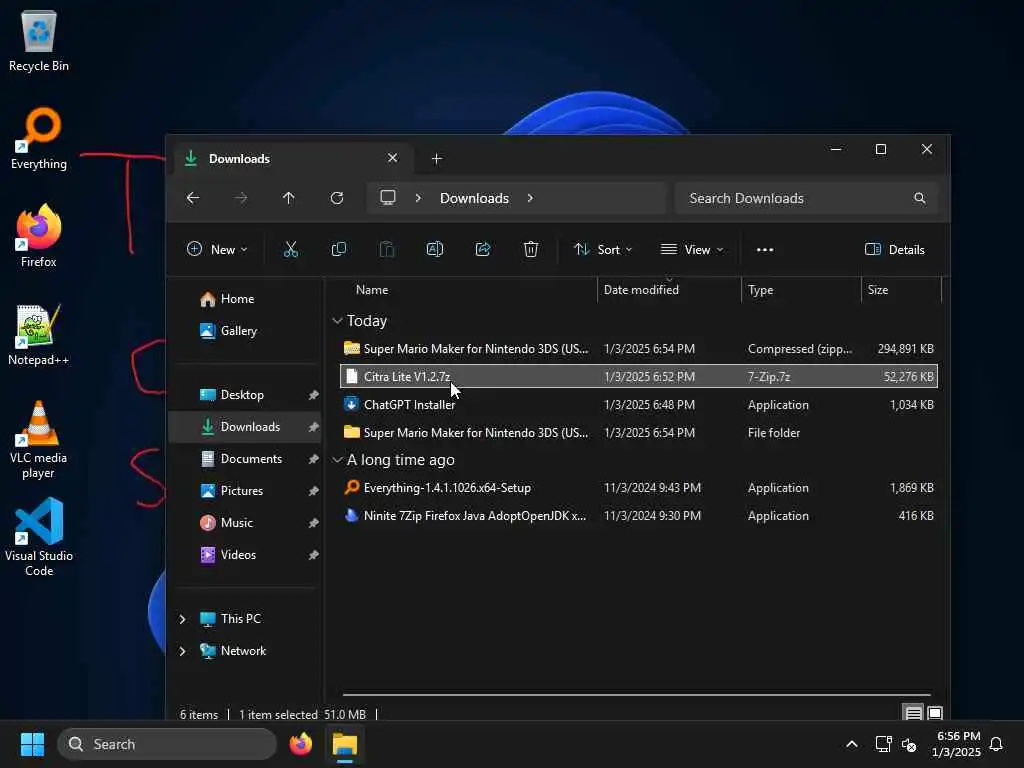Select the Citra Lite V1.2.7z file
Viewport: 1024px width, 768px height.
point(639,376)
